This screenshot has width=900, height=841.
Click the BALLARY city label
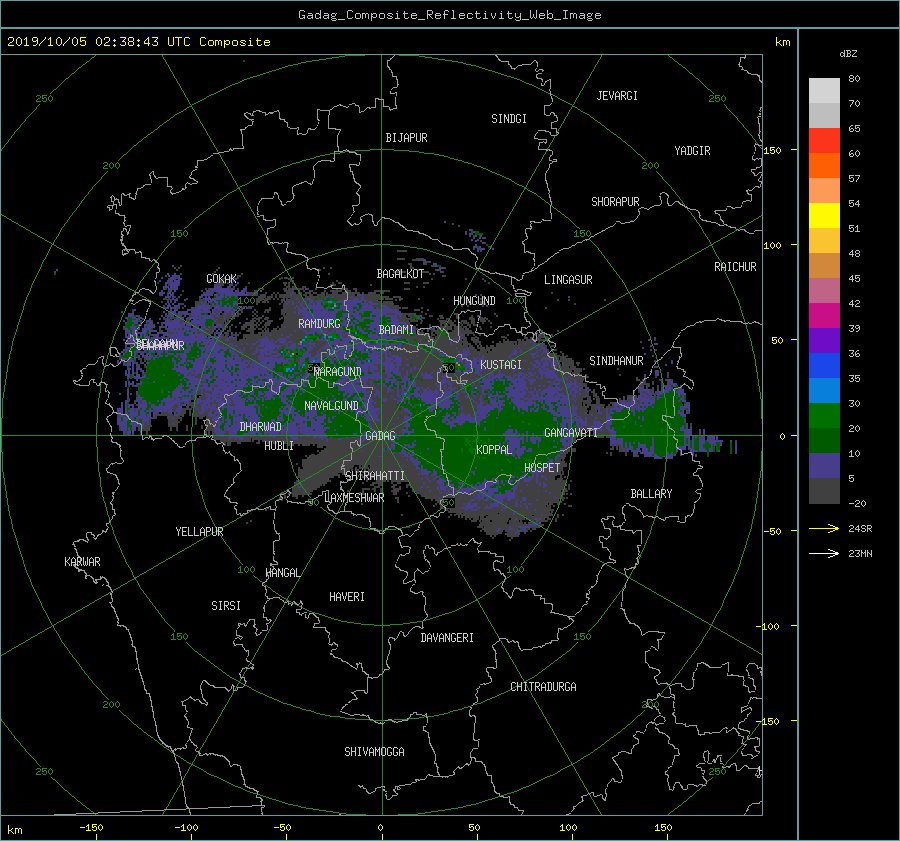[x=651, y=494]
